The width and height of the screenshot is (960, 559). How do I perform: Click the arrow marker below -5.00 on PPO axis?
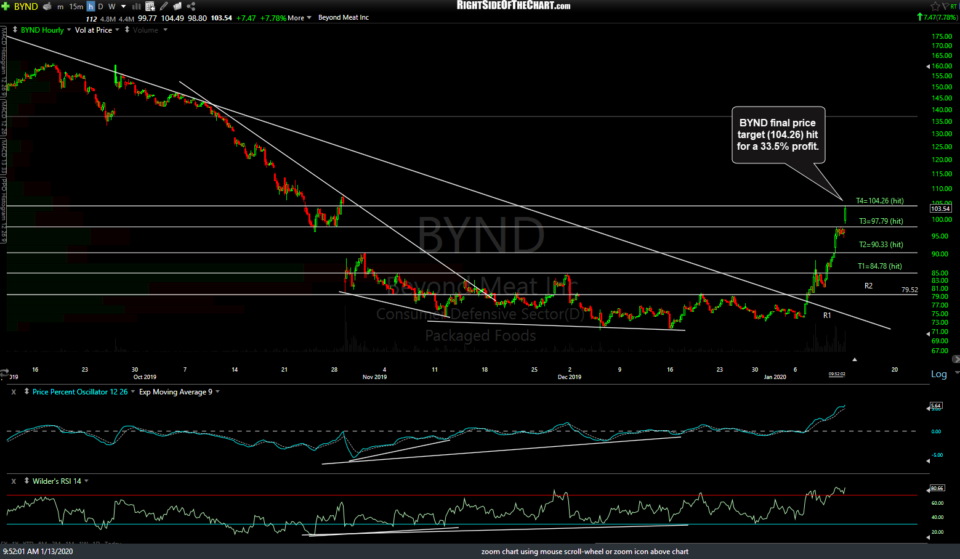[928, 461]
